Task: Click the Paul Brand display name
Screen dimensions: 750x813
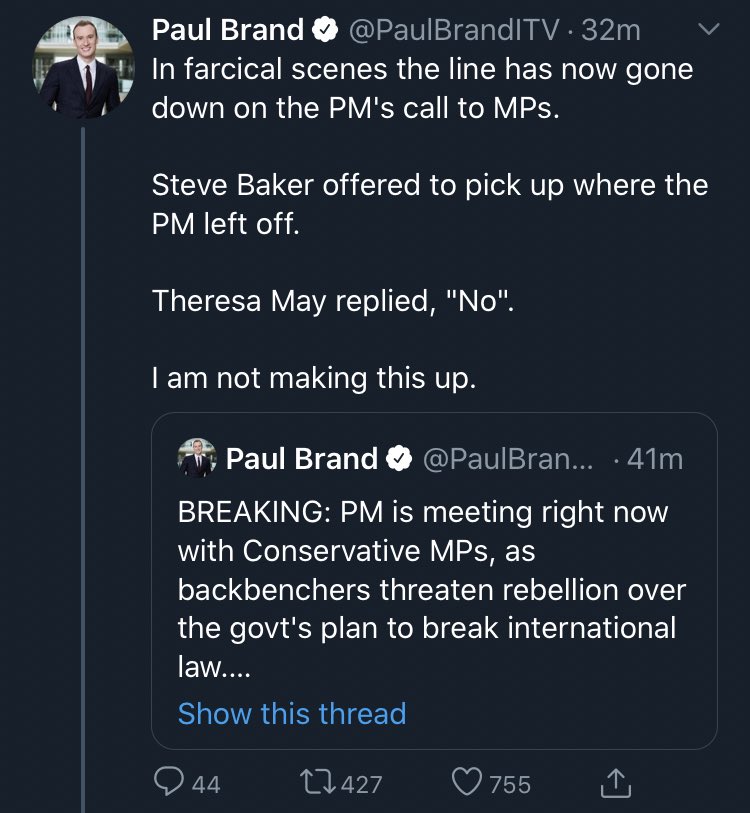Action: coord(228,31)
